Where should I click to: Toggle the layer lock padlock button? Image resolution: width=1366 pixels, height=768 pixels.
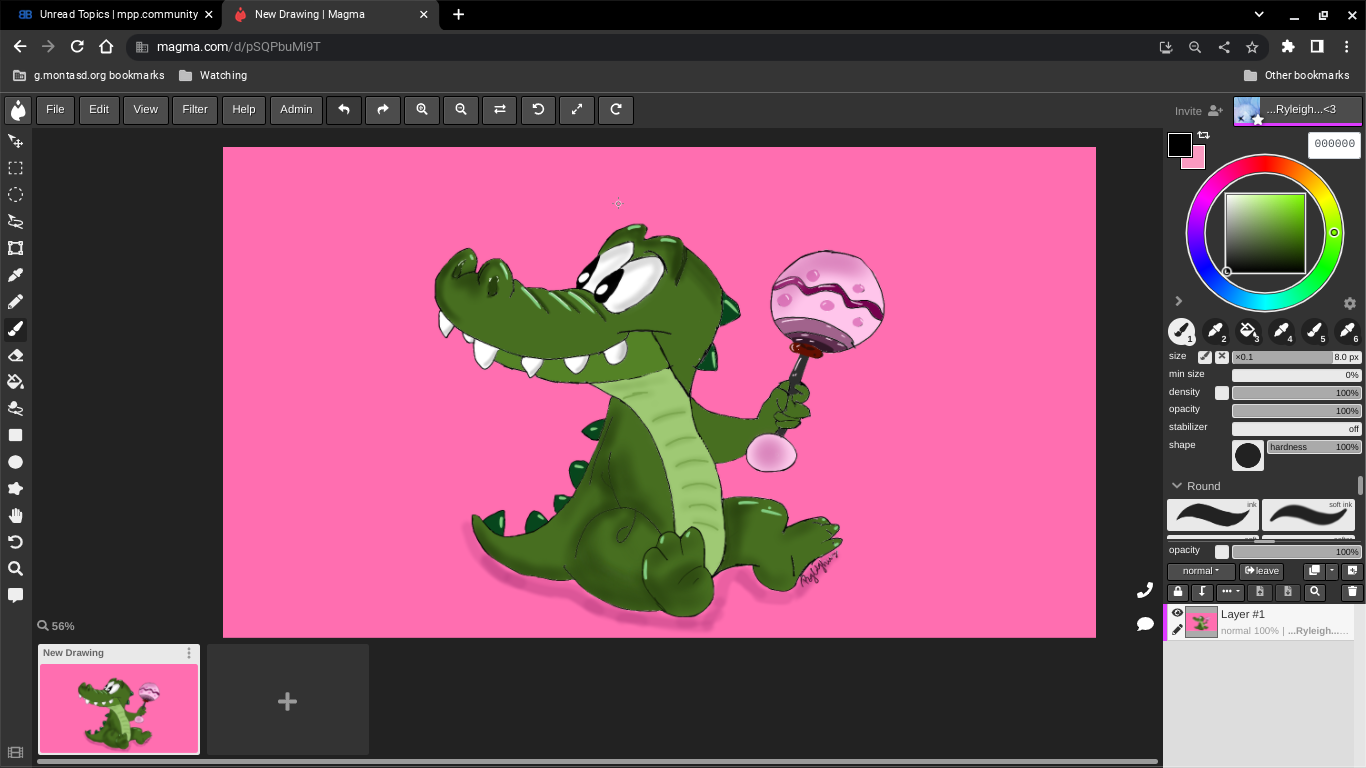tap(1178, 592)
